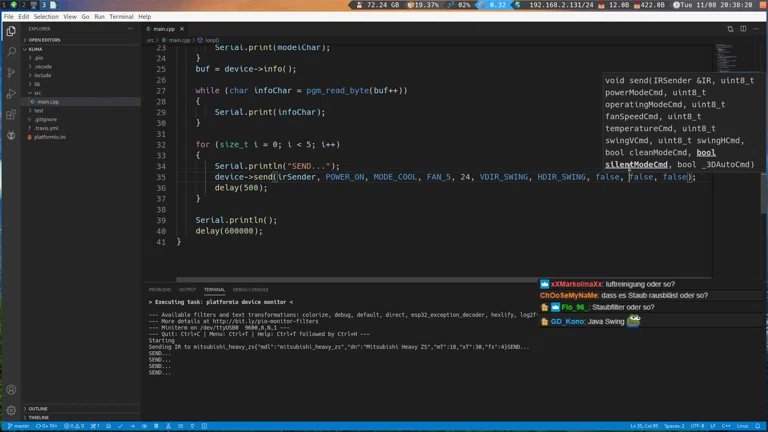768x432 pixels.
Task: Click the editor minimap preview
Action: pyautogui.click(x=727, y=55)
